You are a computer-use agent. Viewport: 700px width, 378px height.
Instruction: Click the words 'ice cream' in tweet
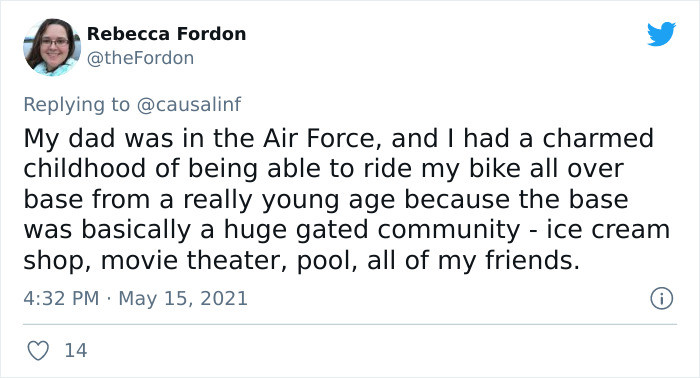point(608,230)
